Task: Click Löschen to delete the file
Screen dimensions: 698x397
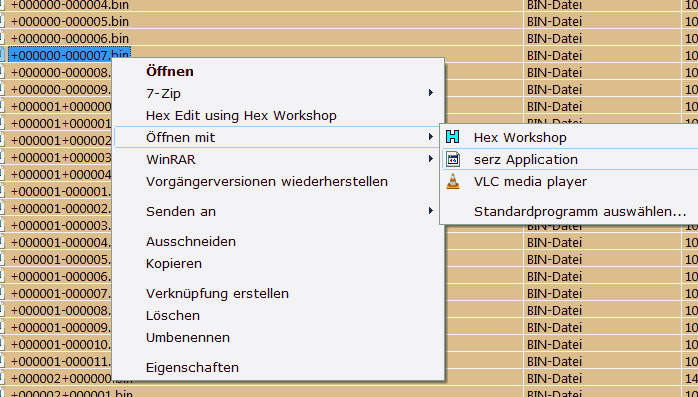Action: (x=173, y=316)
